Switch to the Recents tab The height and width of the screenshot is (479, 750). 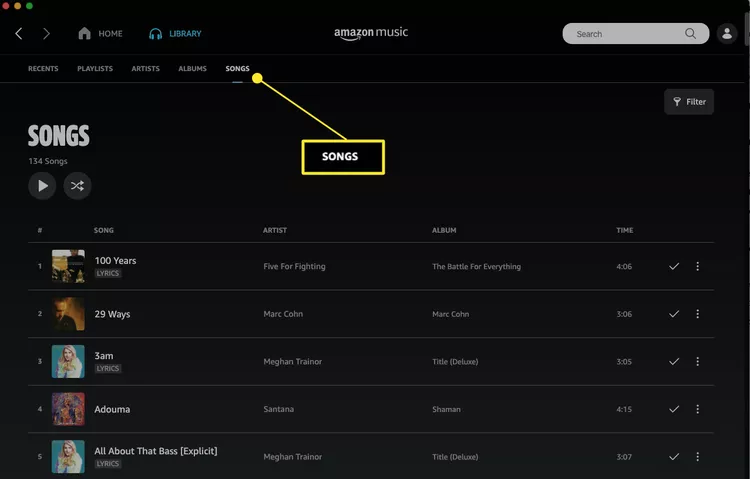[x=43, y=68]
